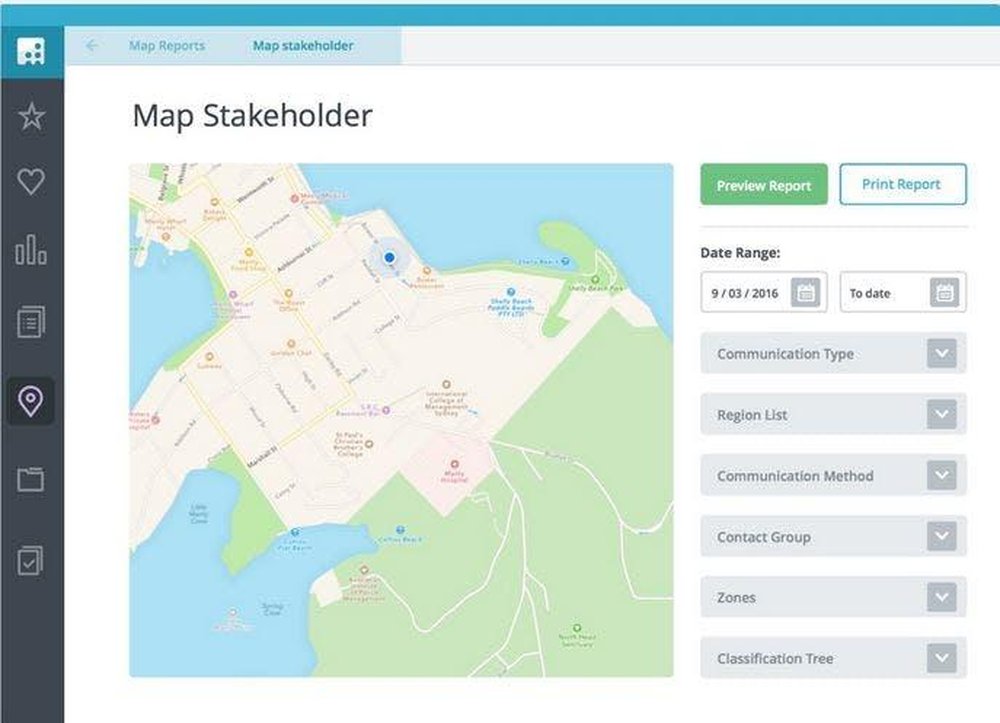The width and height of the screenshot is (1000, 723).
Task: Click the Preview Report button
Action: [x=764, y=185]
